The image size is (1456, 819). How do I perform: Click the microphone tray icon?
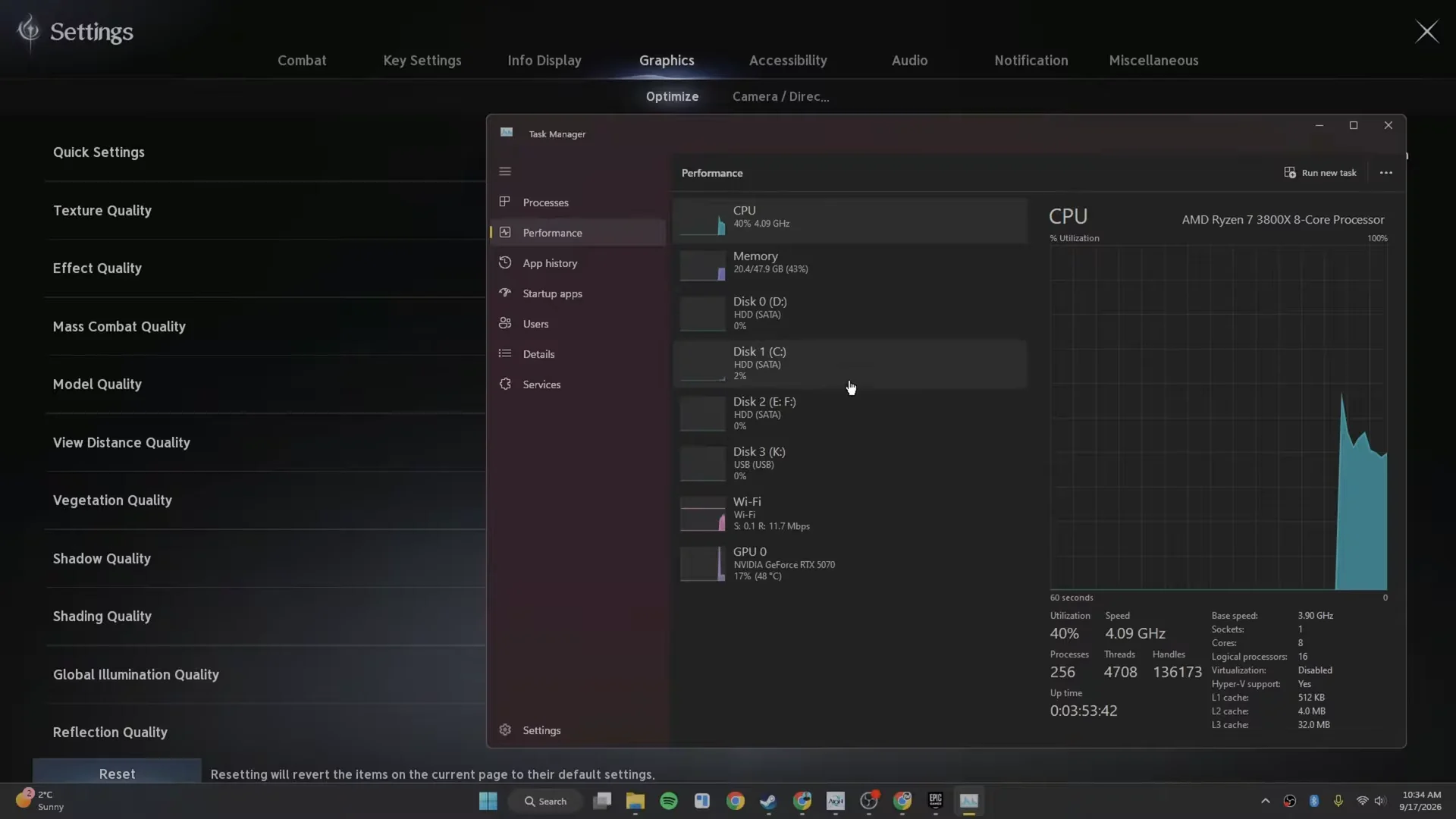coord(1338,801)
